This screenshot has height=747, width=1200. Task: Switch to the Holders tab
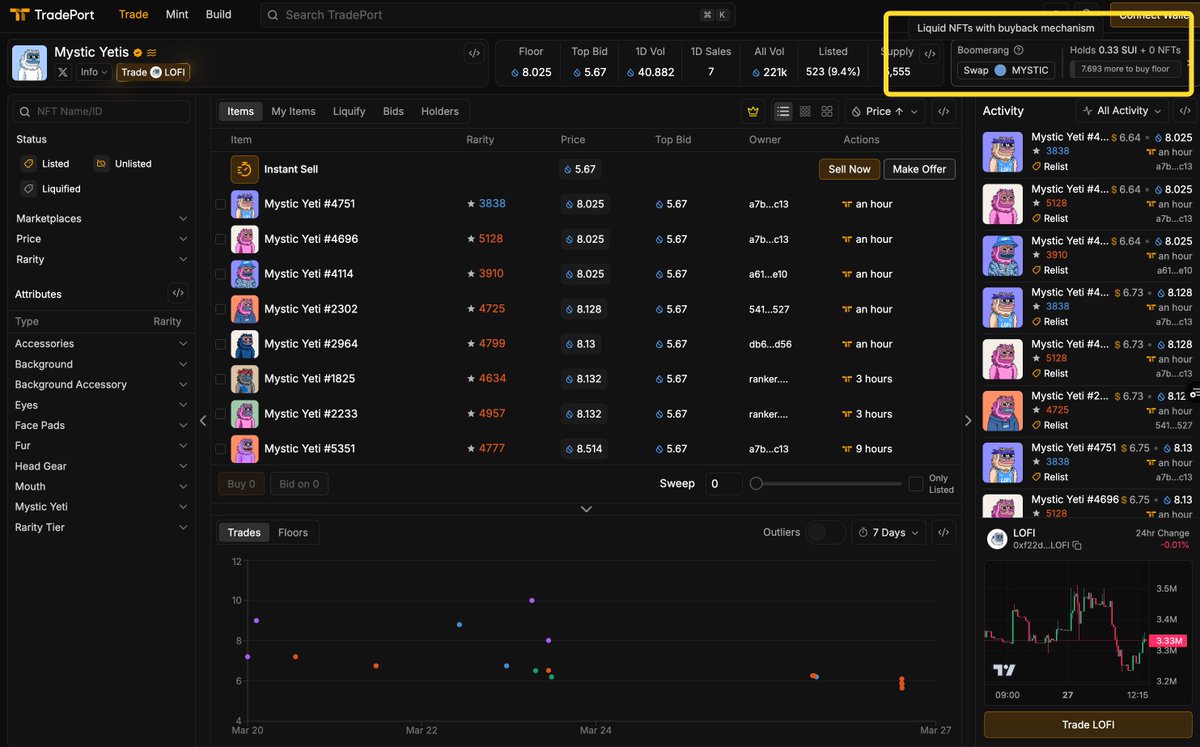click(x=440, y=111)
